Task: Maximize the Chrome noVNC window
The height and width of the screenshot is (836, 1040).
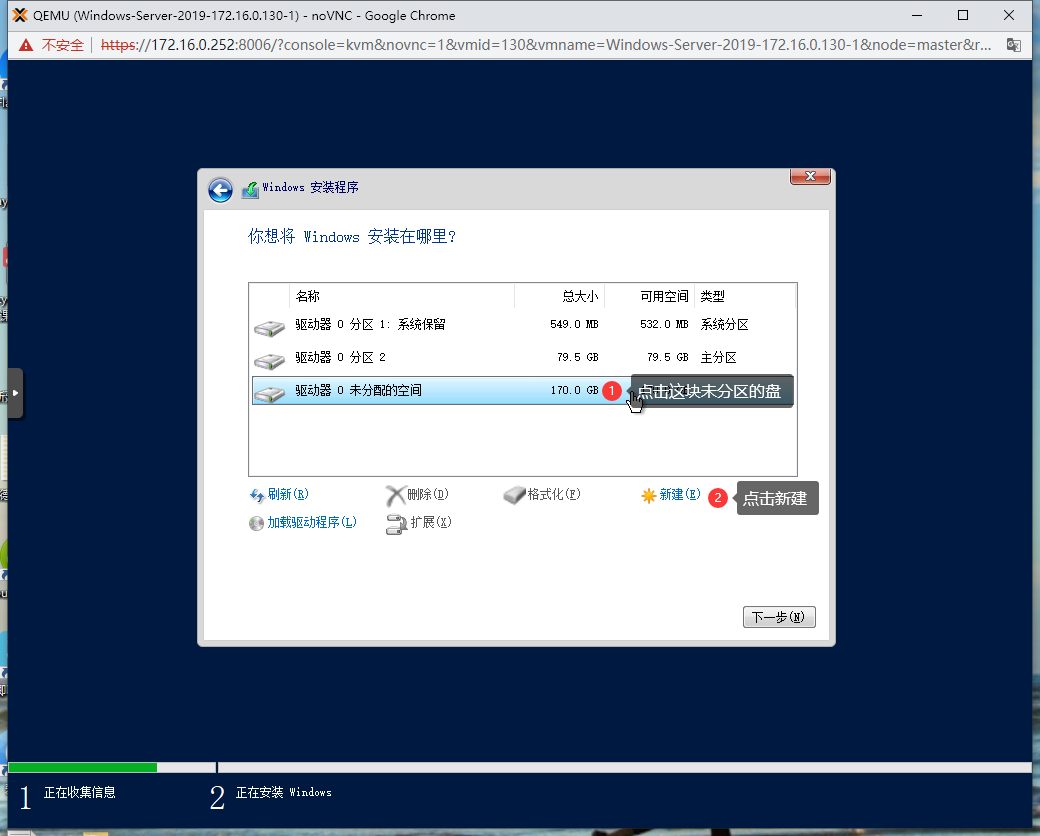Action: click(x=963, y=15)
